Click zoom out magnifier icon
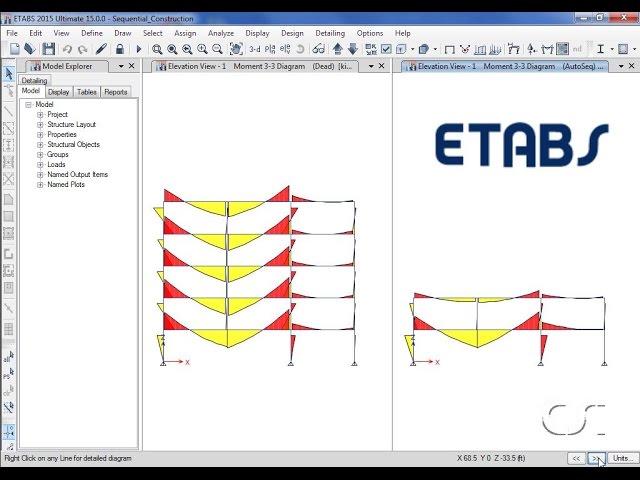 tap(218, 49)
